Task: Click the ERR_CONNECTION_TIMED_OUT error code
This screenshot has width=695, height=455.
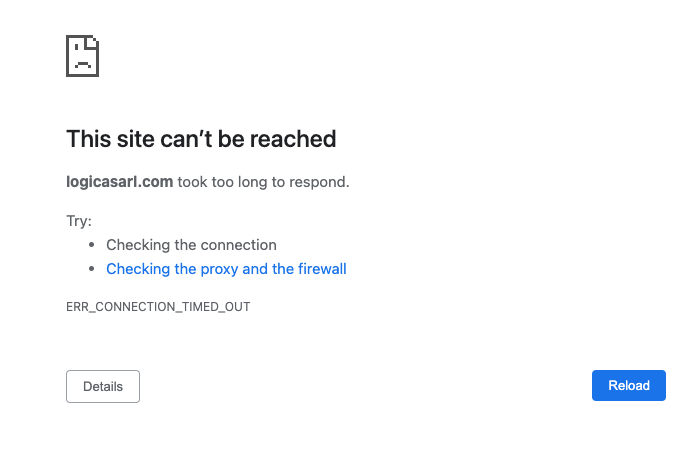Action: (158, 307)
